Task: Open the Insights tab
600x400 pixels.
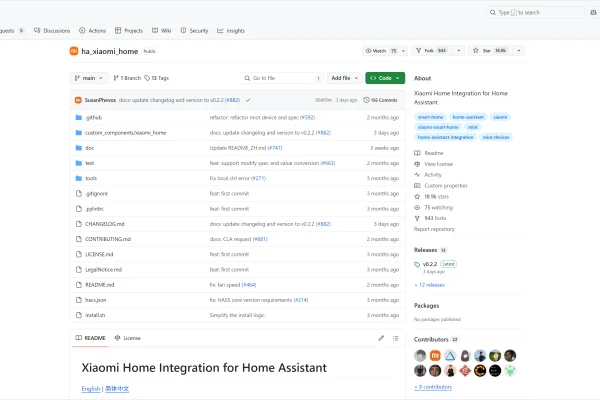Action: [231, 31]
